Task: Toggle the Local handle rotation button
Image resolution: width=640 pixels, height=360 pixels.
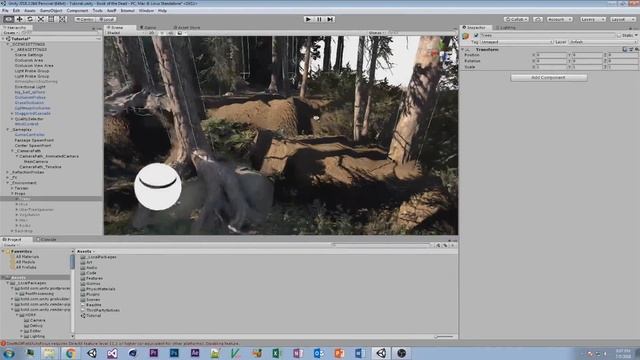Action: (x=107, y=19)
